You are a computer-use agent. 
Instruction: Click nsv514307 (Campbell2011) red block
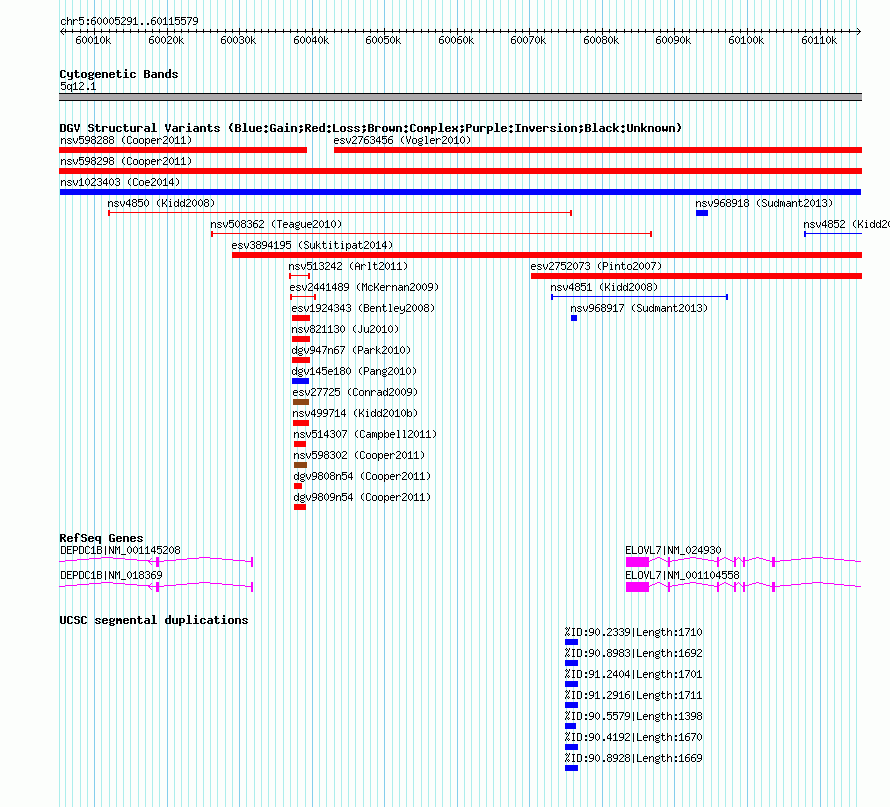[300, 444]
